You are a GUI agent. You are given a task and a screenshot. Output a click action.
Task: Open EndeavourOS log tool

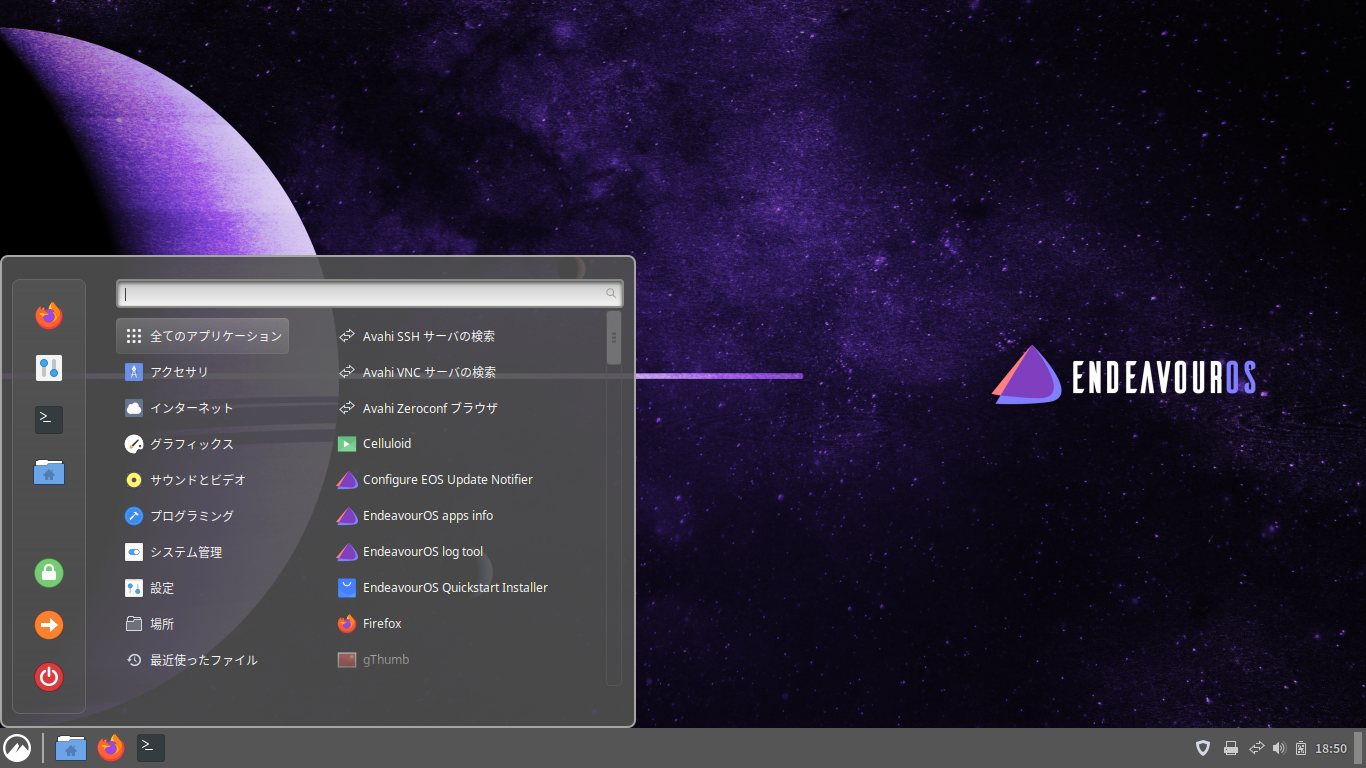pos(467,552)
